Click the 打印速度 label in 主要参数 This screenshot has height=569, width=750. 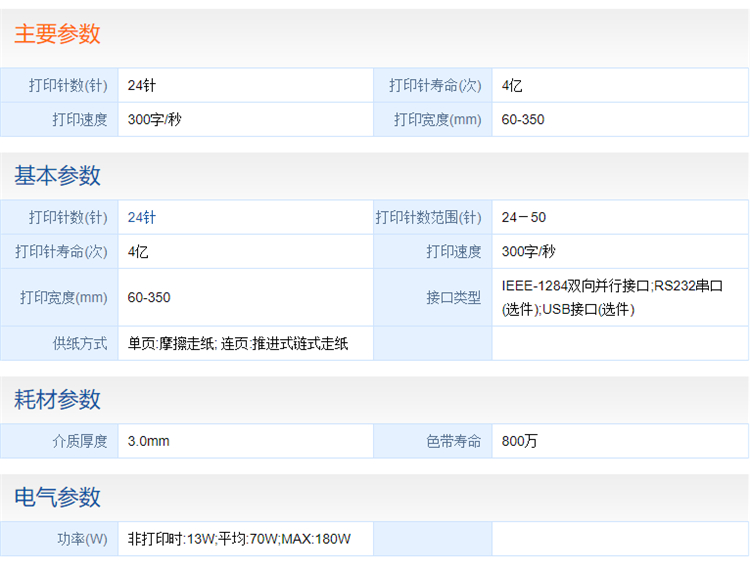[80, 120]
